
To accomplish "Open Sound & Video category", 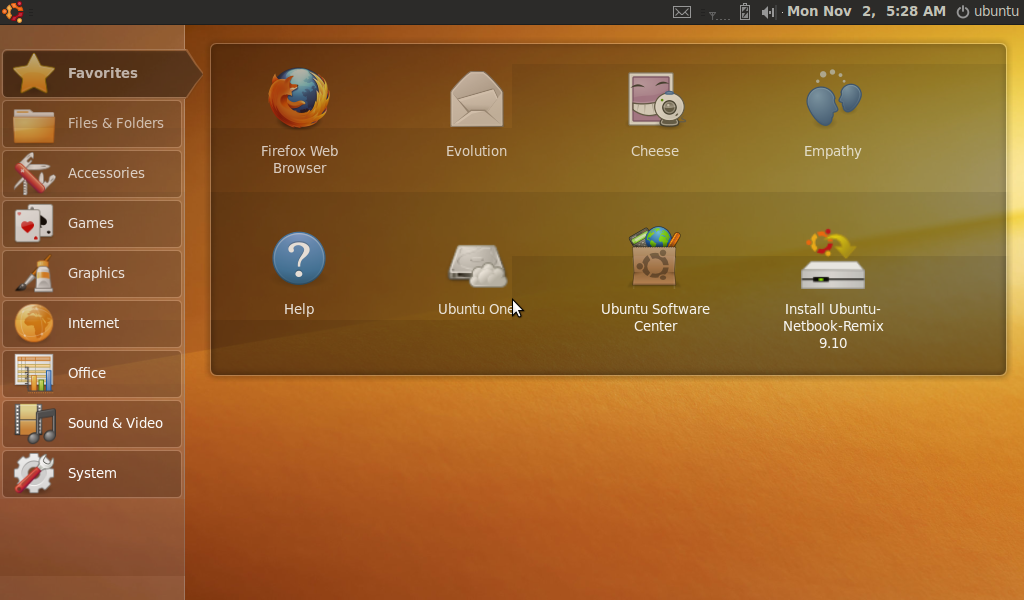I will coord(92,424).
